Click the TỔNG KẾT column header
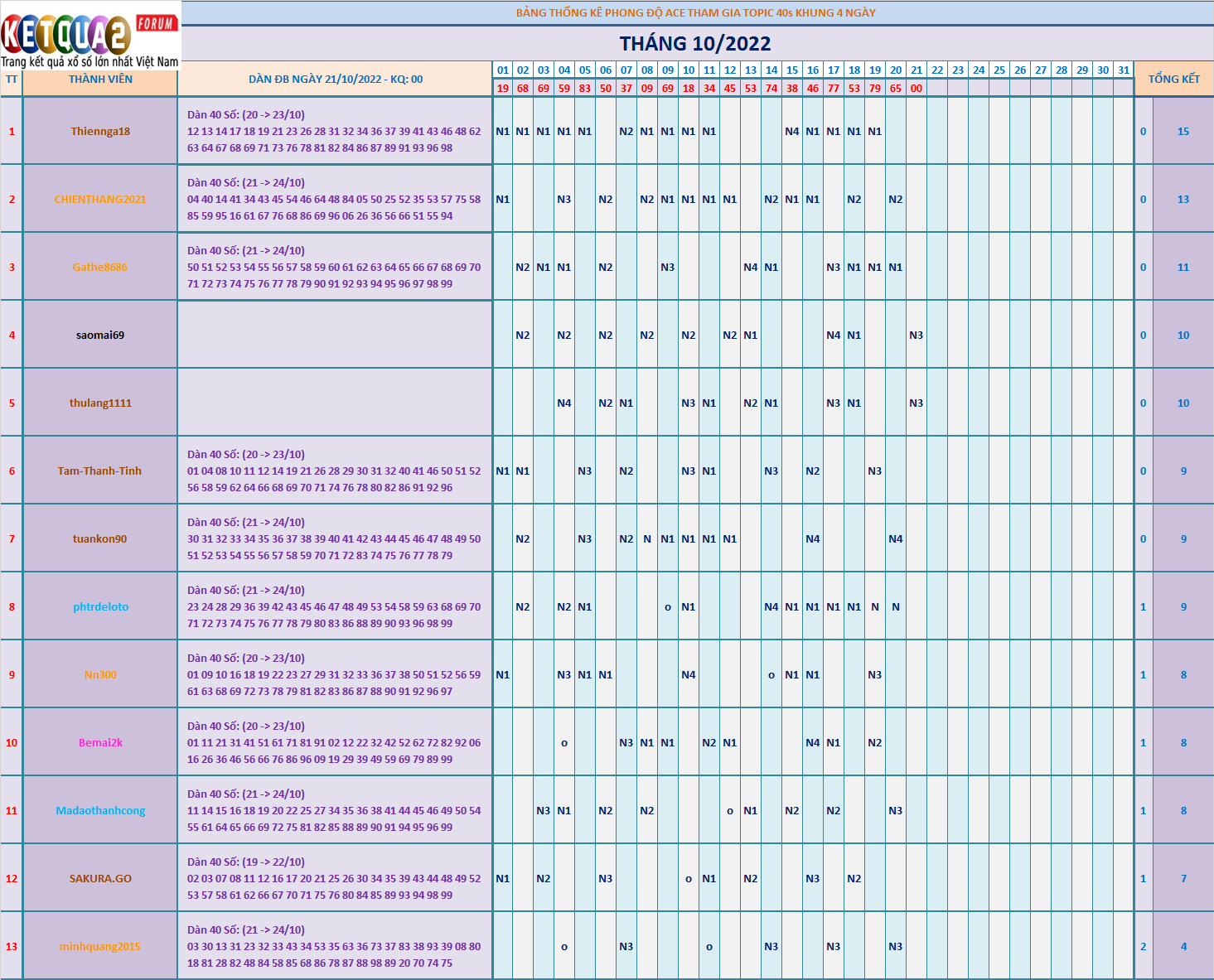The width and height of the screenshot is (1214, 980). pyautogui.click(x=1173, y=80)
